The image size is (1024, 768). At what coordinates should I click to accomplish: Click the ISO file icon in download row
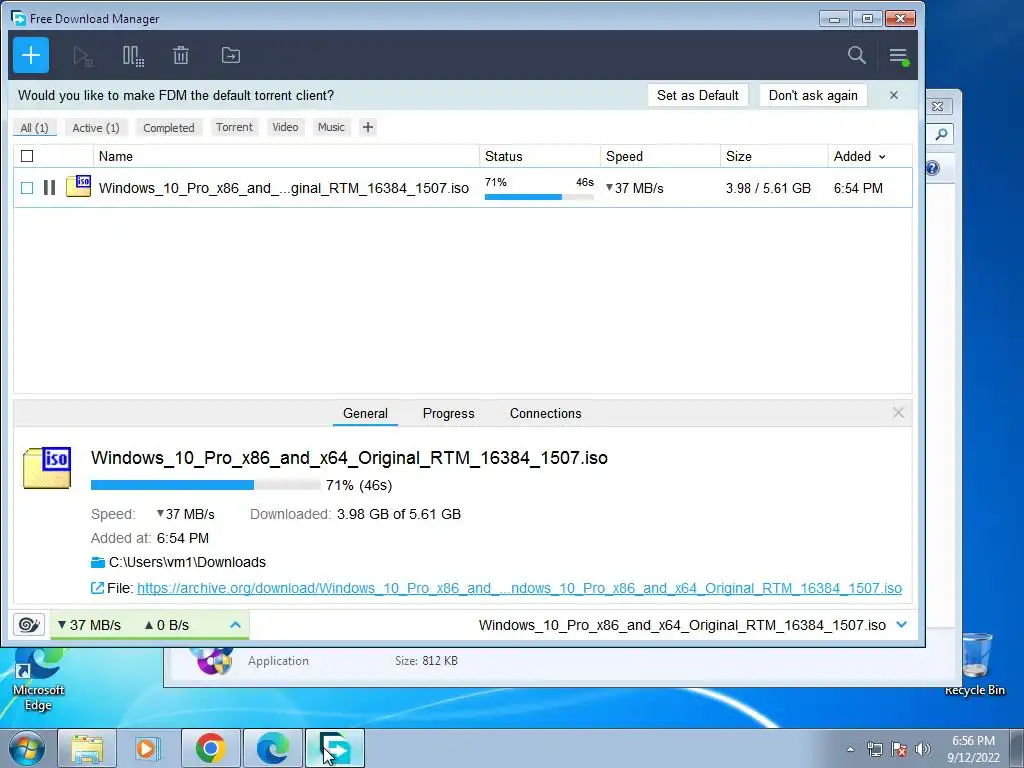(78, 186)
